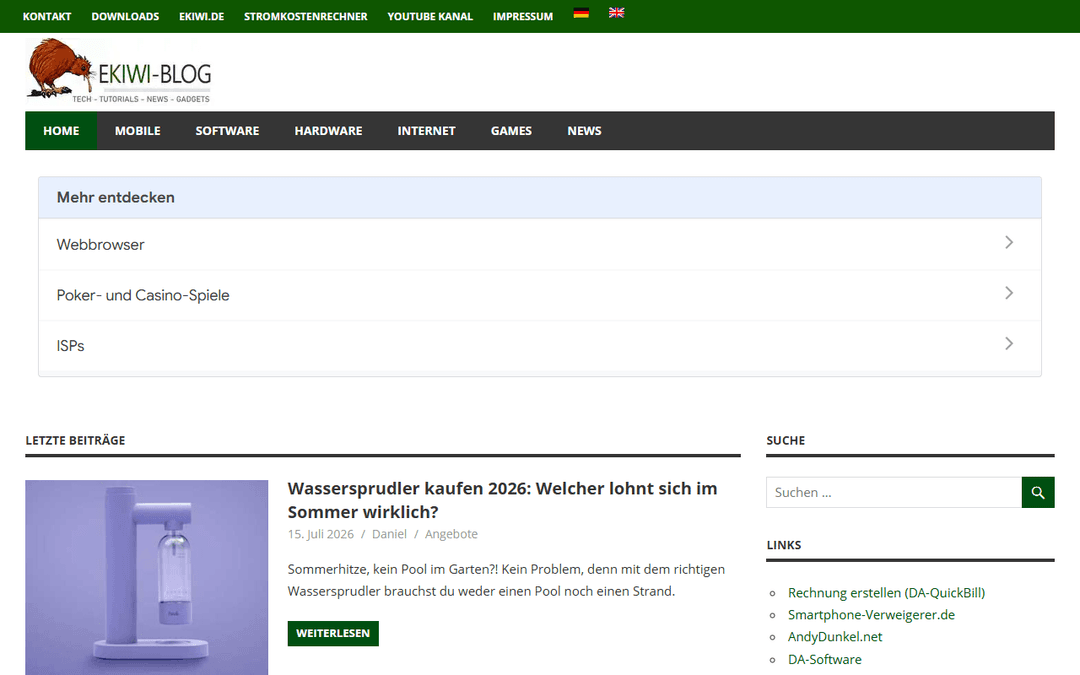Switch language via the German flag icon
Image resolution: width=1080 pixels, height=675 pixels.
[581, 13]
